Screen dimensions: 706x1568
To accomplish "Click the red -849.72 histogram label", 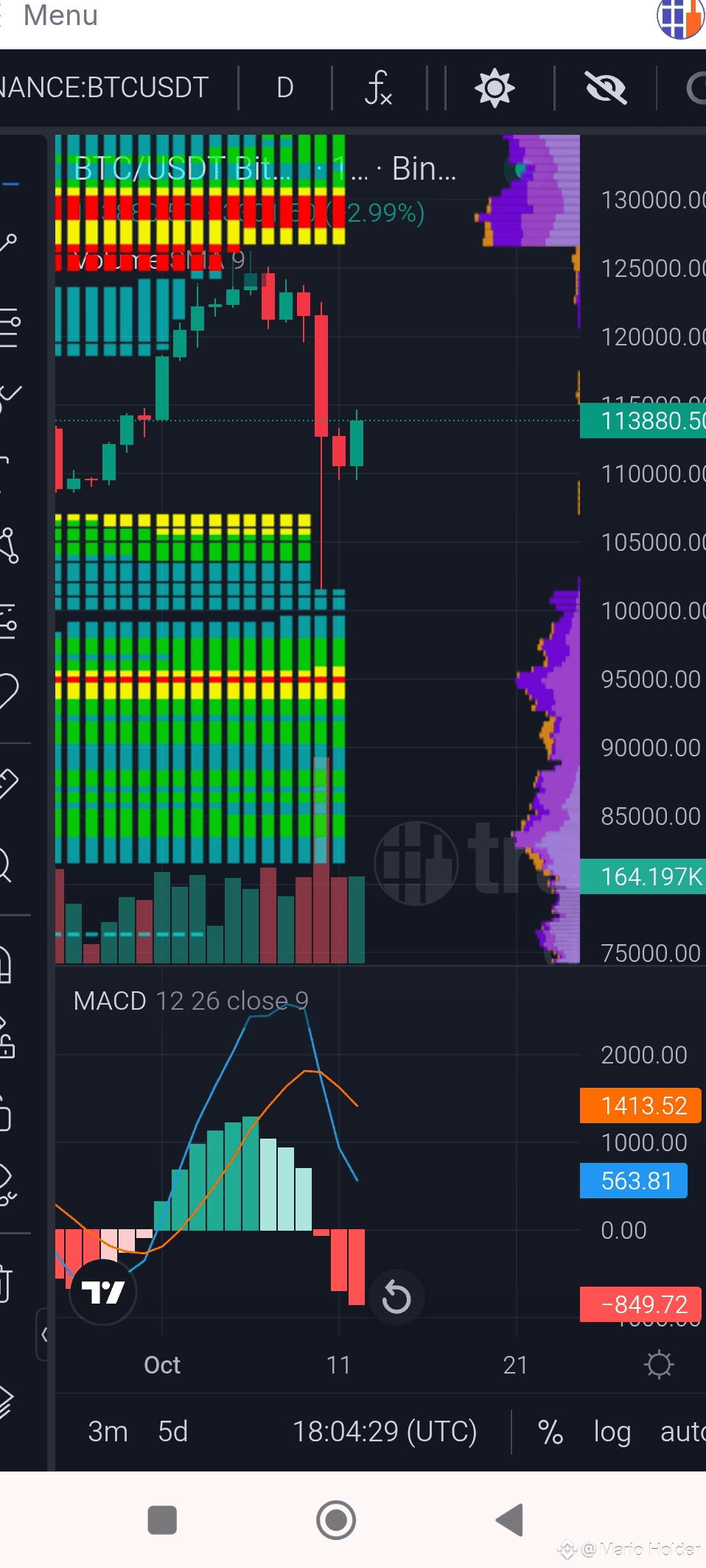I will point(640,1304).
